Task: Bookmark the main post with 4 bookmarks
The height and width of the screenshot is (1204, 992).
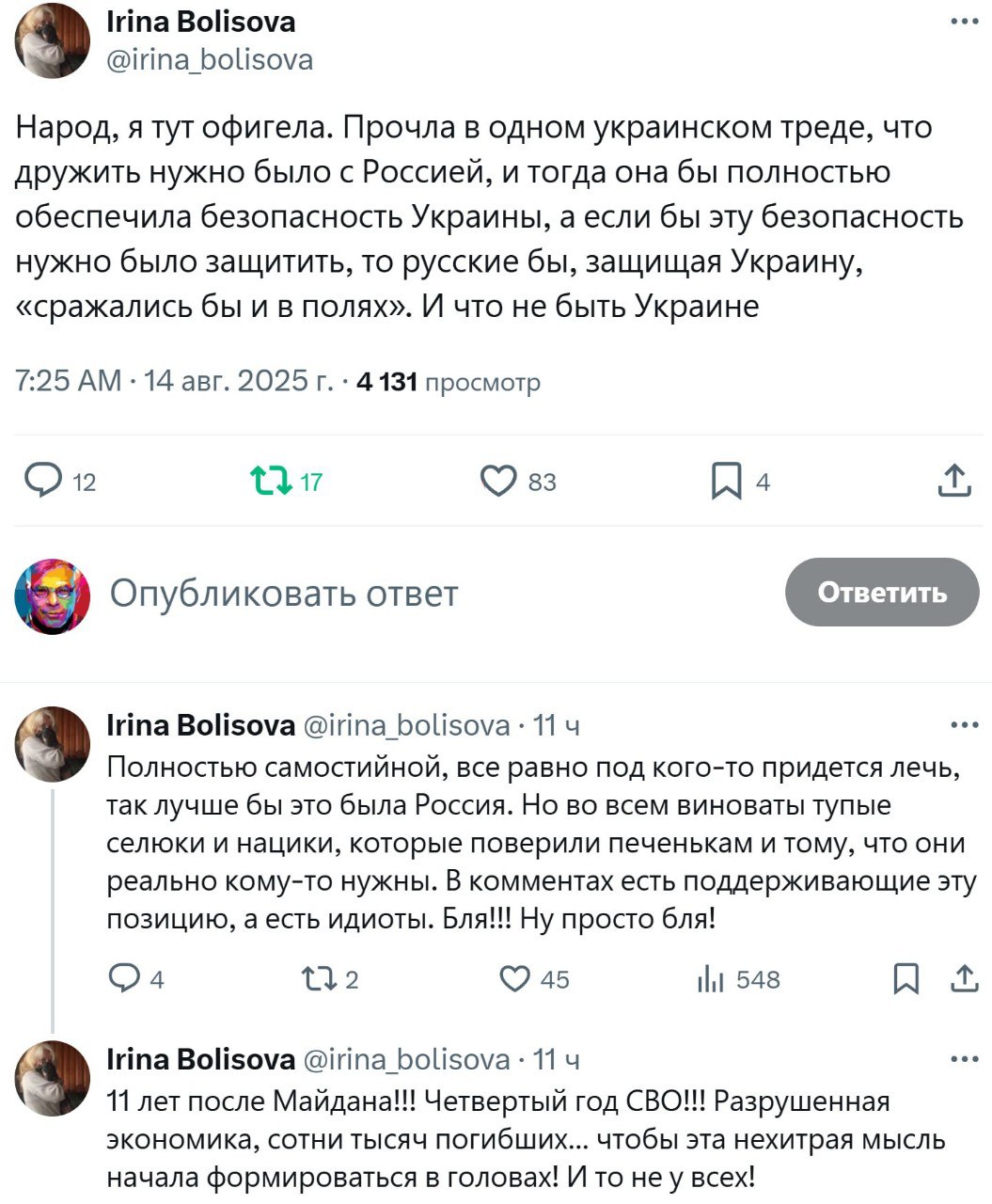Action: [726, 482]
